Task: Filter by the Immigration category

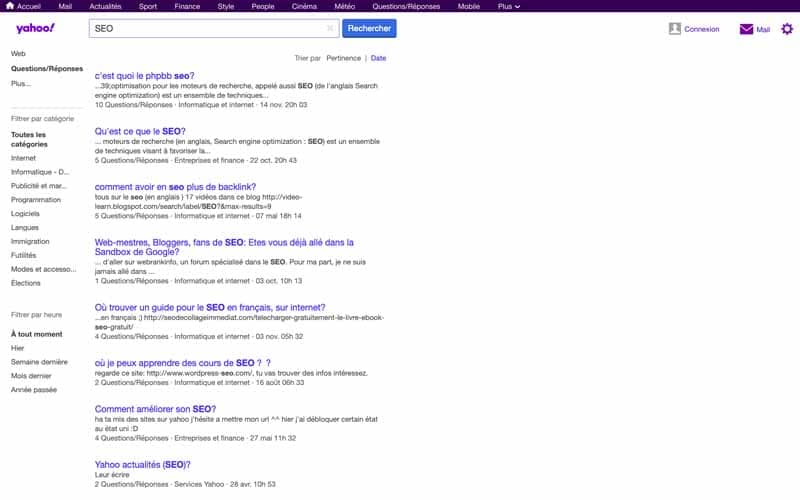Action: pos(30,241)
